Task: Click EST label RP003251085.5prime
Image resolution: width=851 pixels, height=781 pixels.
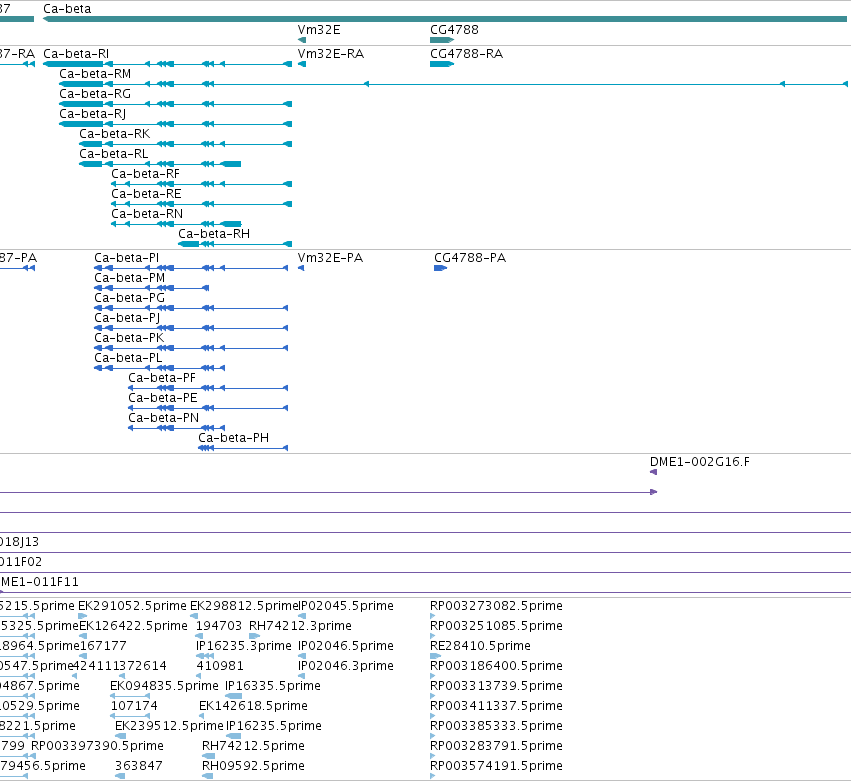Action: tap(497, 626)
